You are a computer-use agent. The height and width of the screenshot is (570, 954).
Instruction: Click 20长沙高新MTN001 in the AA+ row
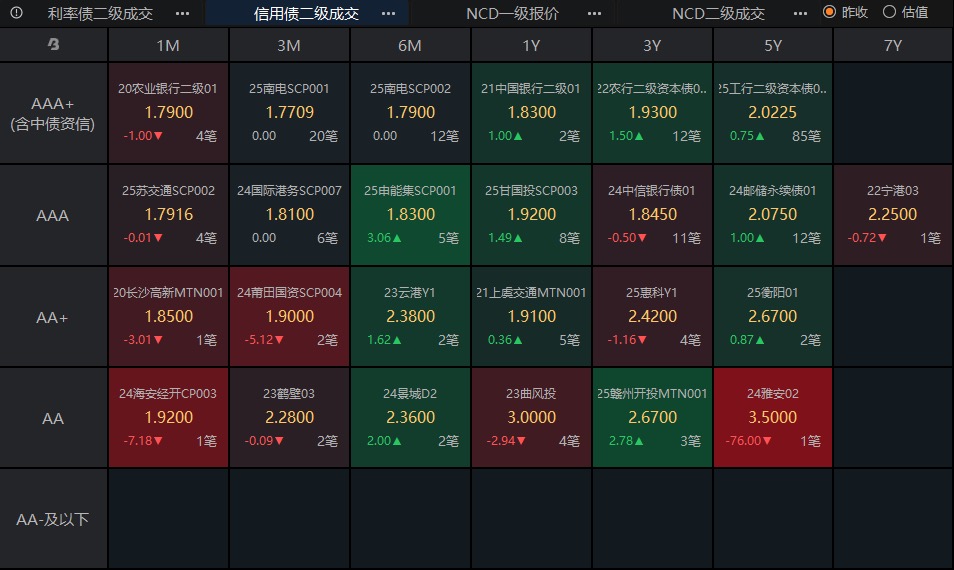(x=169, y=293)
